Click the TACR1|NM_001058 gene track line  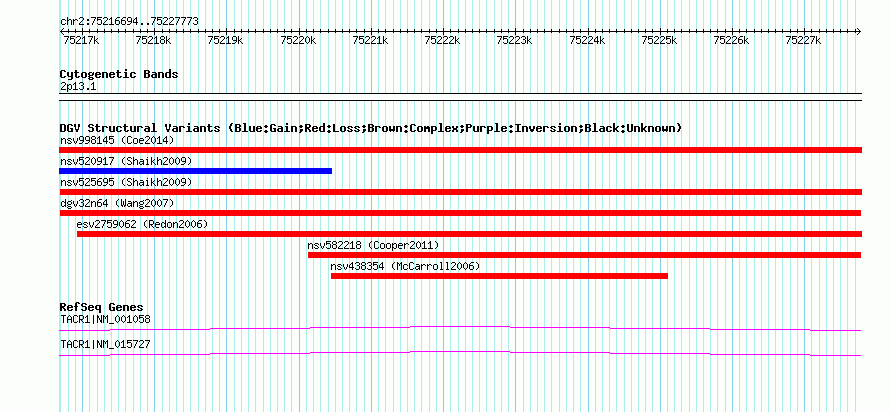point(460,329)
